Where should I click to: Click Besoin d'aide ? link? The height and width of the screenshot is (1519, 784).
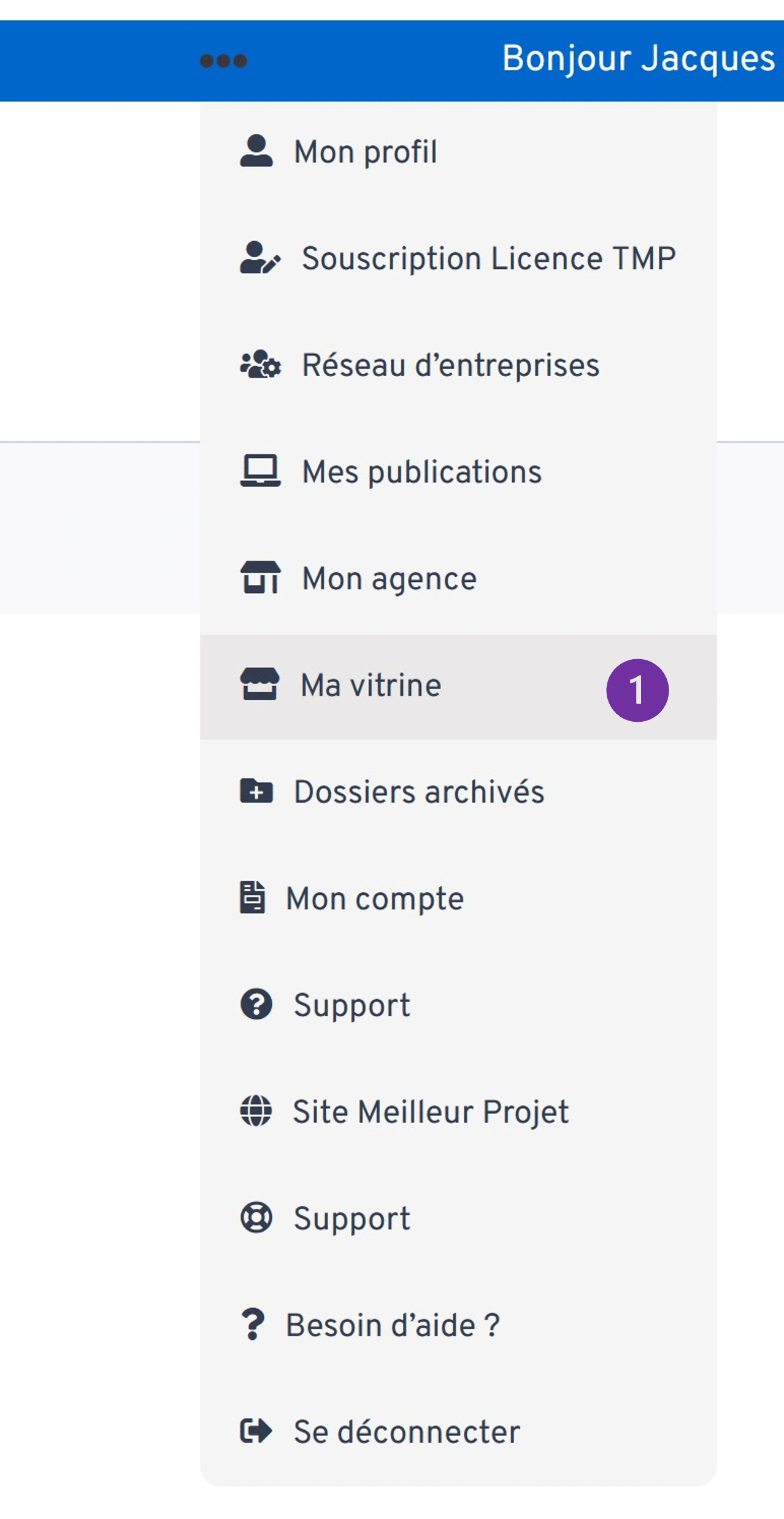tap(393, 1325)
